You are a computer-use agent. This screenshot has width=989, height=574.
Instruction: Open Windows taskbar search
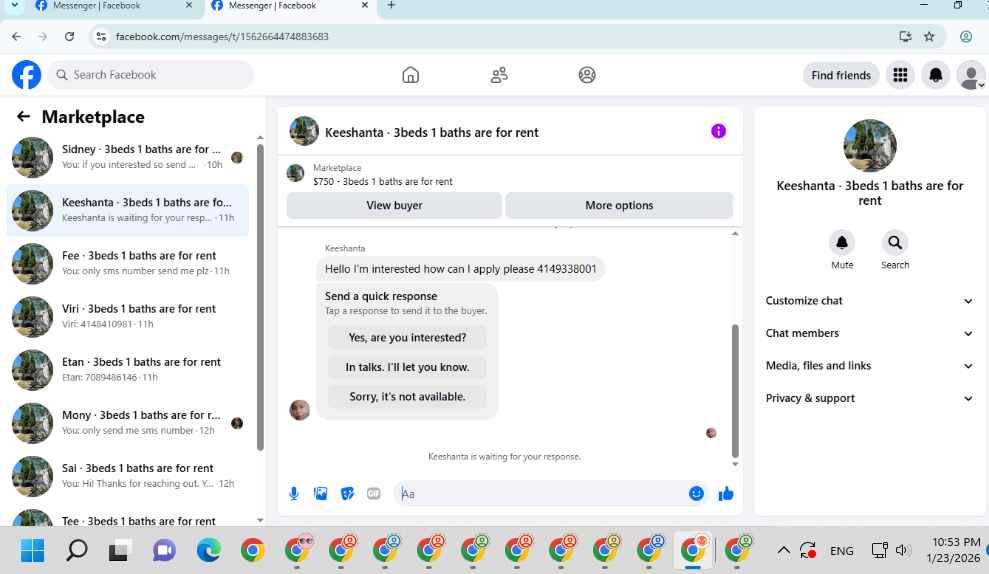tap(76, 551)
